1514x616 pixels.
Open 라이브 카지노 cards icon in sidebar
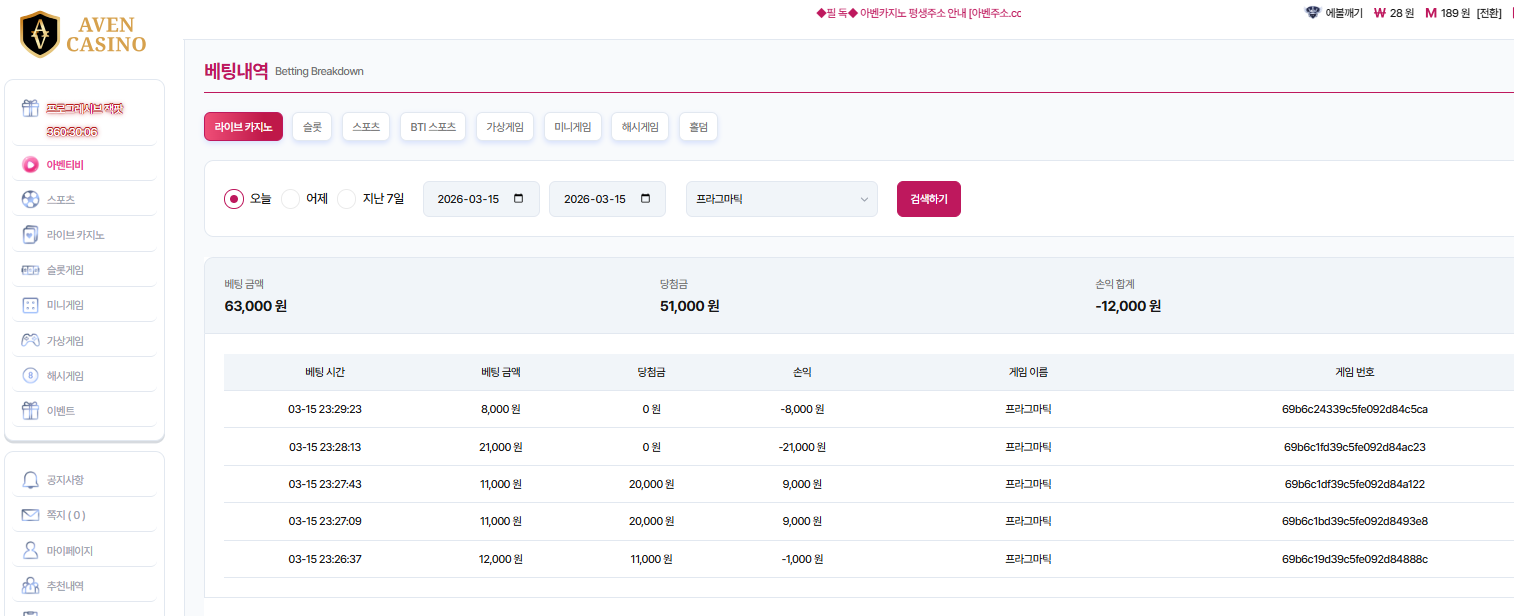30,235
